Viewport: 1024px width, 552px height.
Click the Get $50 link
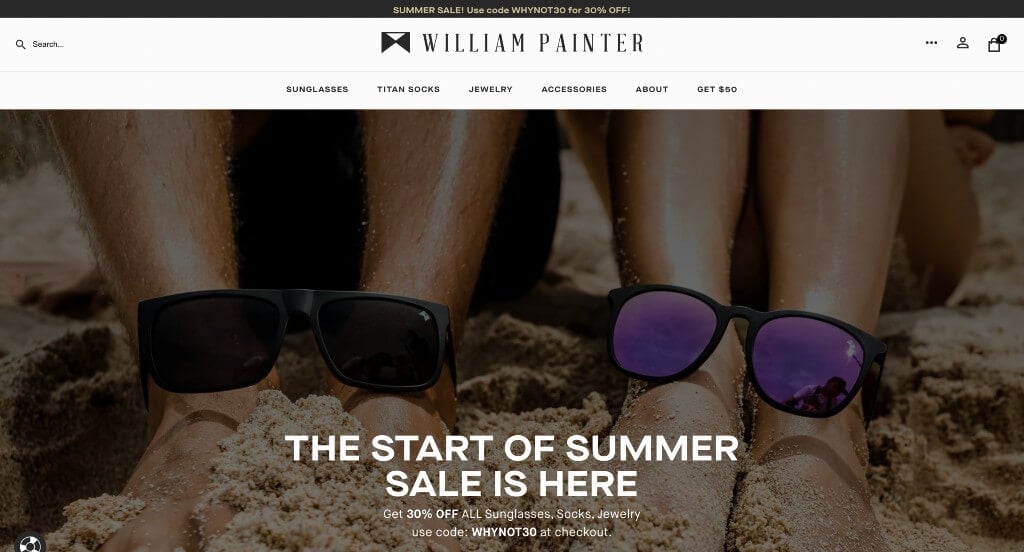(x=717, y=89)
